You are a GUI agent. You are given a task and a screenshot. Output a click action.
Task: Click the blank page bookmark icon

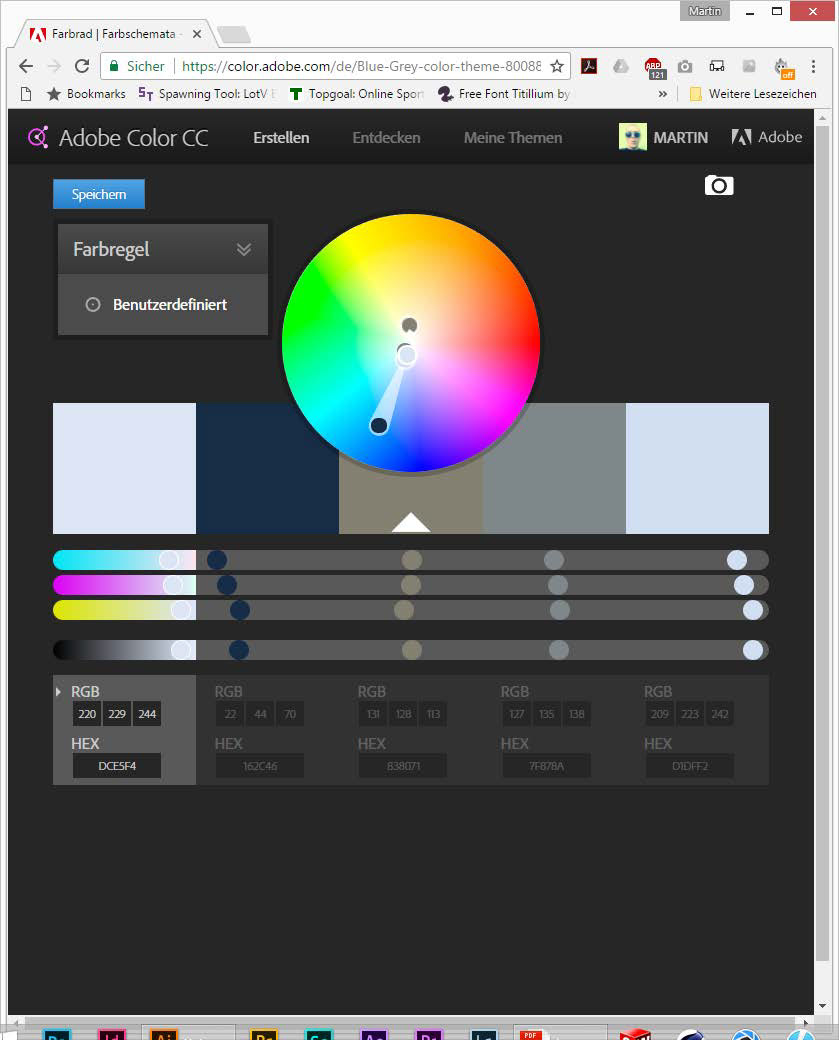(x=26, y=94)
